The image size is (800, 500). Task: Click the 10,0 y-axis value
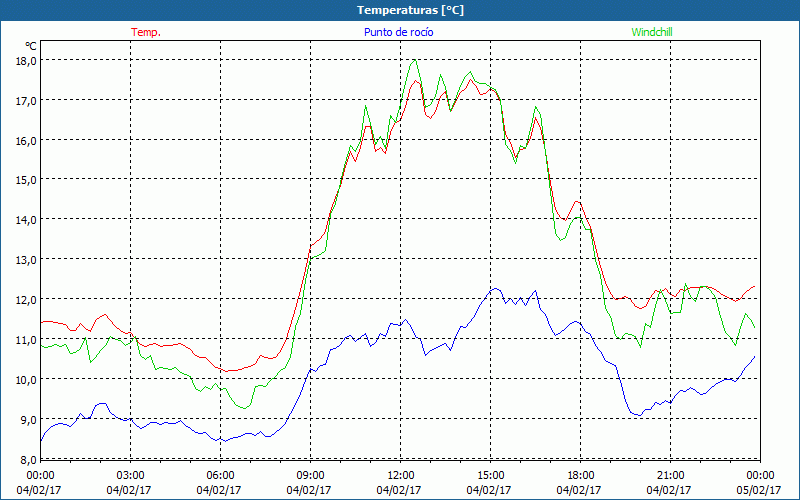coord(27,380)
